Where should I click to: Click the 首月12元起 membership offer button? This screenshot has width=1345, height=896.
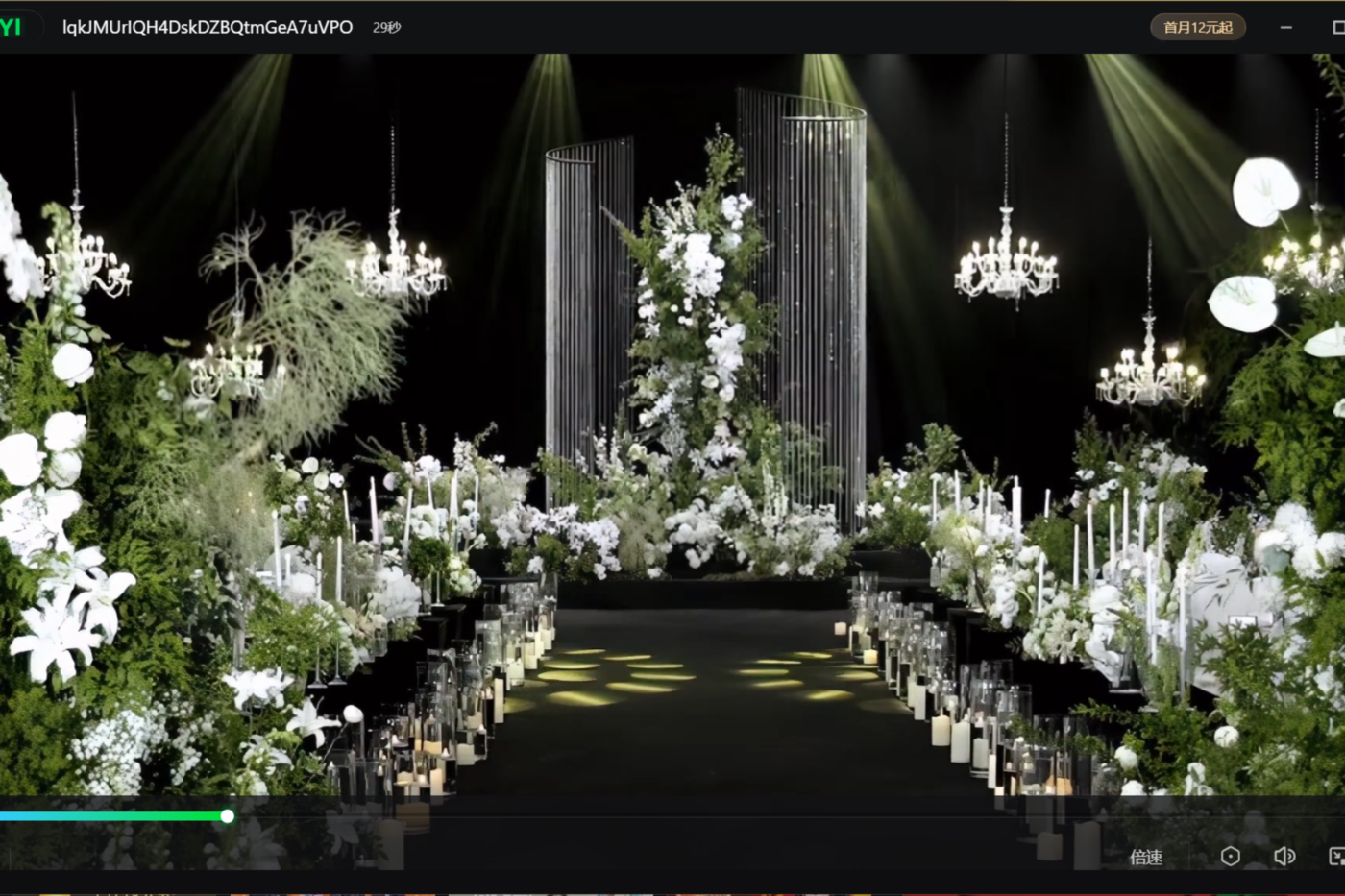(1198, 27)
